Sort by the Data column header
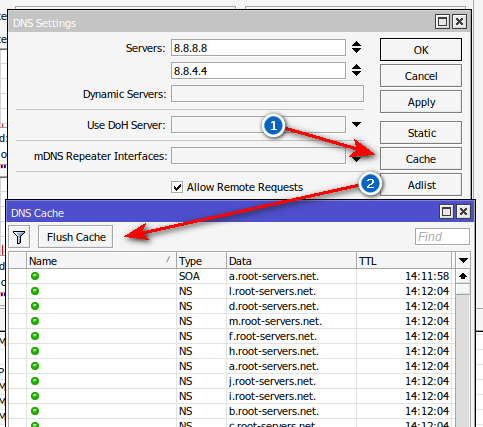The height and width of the screenshot is (427, 483). click(x=291, y=261)
